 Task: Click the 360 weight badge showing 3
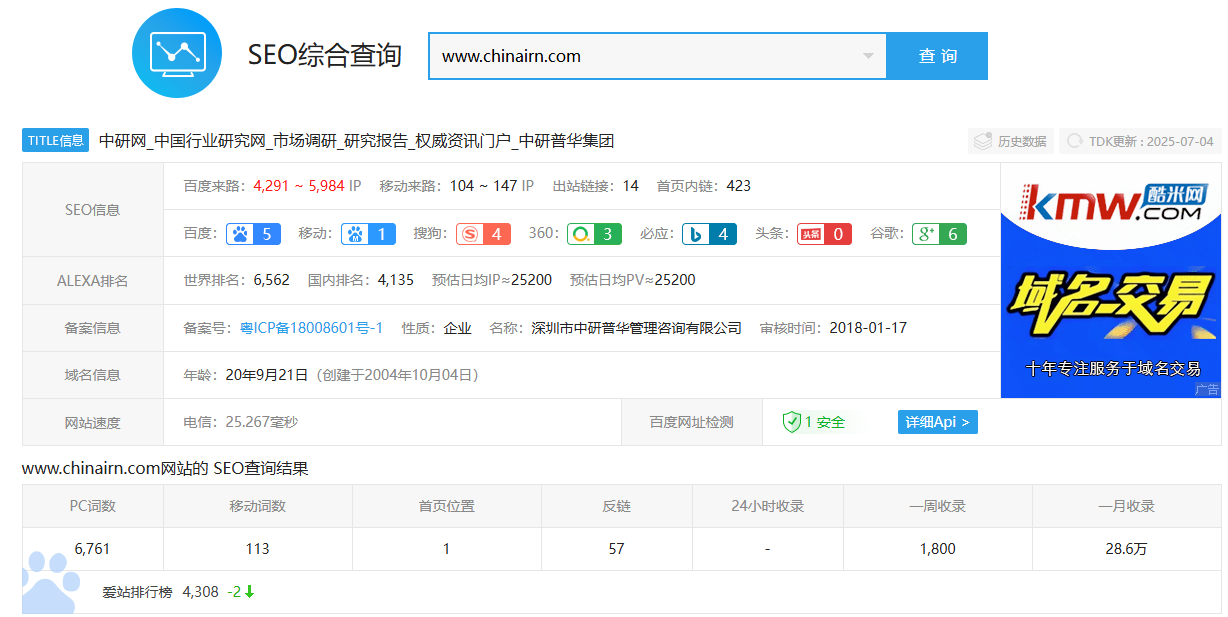(x=594, y=234)
